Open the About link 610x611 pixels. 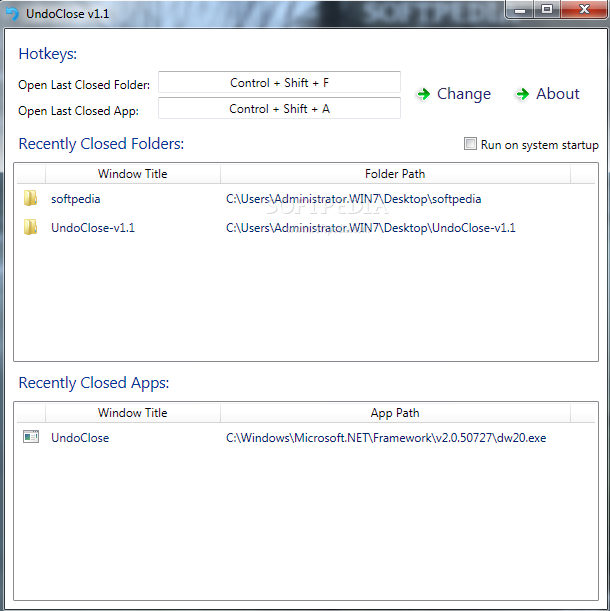558,94
